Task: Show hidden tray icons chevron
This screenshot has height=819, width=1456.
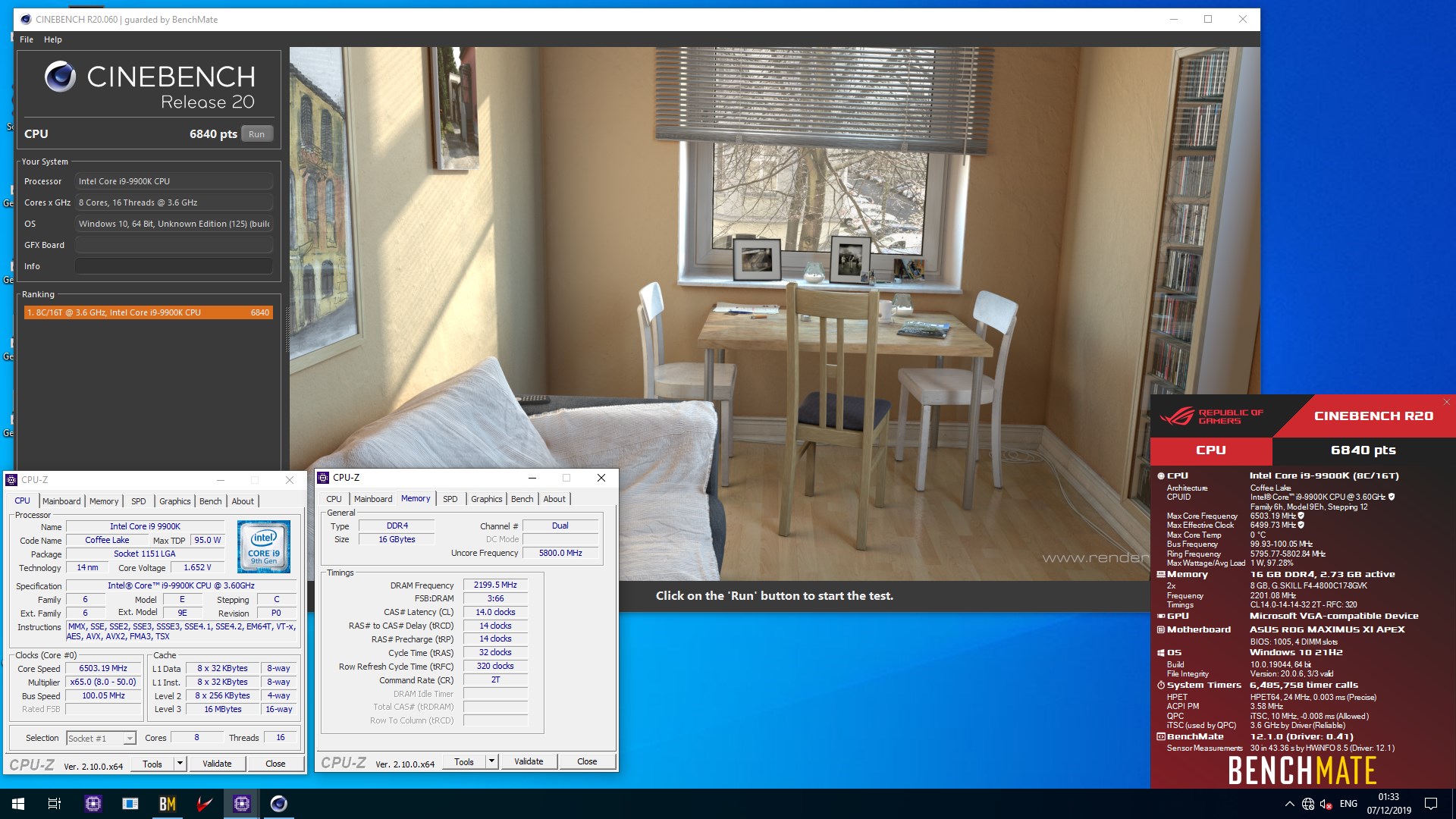Action: click(1289, 804)
